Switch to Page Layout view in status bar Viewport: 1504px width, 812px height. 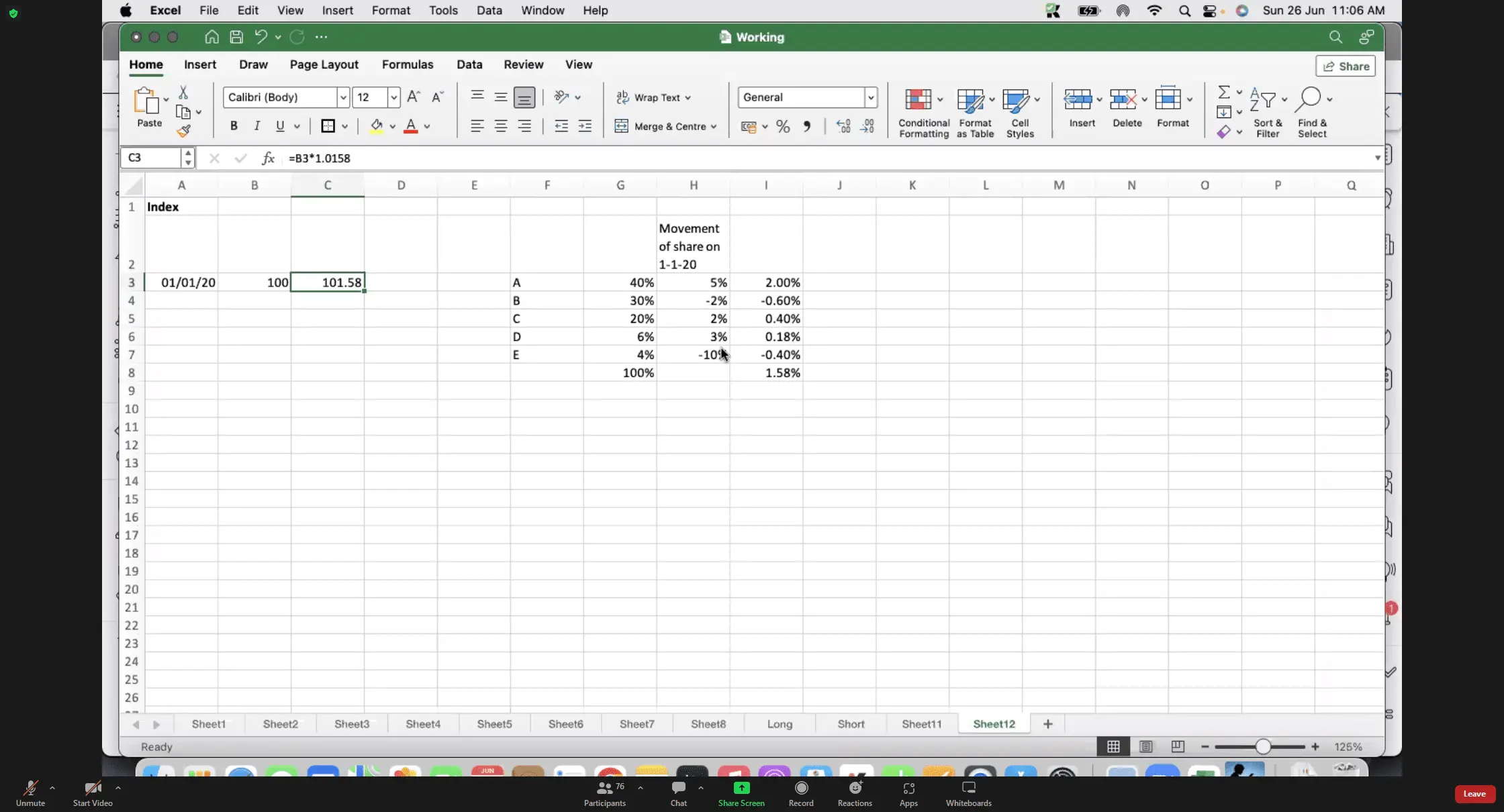tap(1145, 747)
